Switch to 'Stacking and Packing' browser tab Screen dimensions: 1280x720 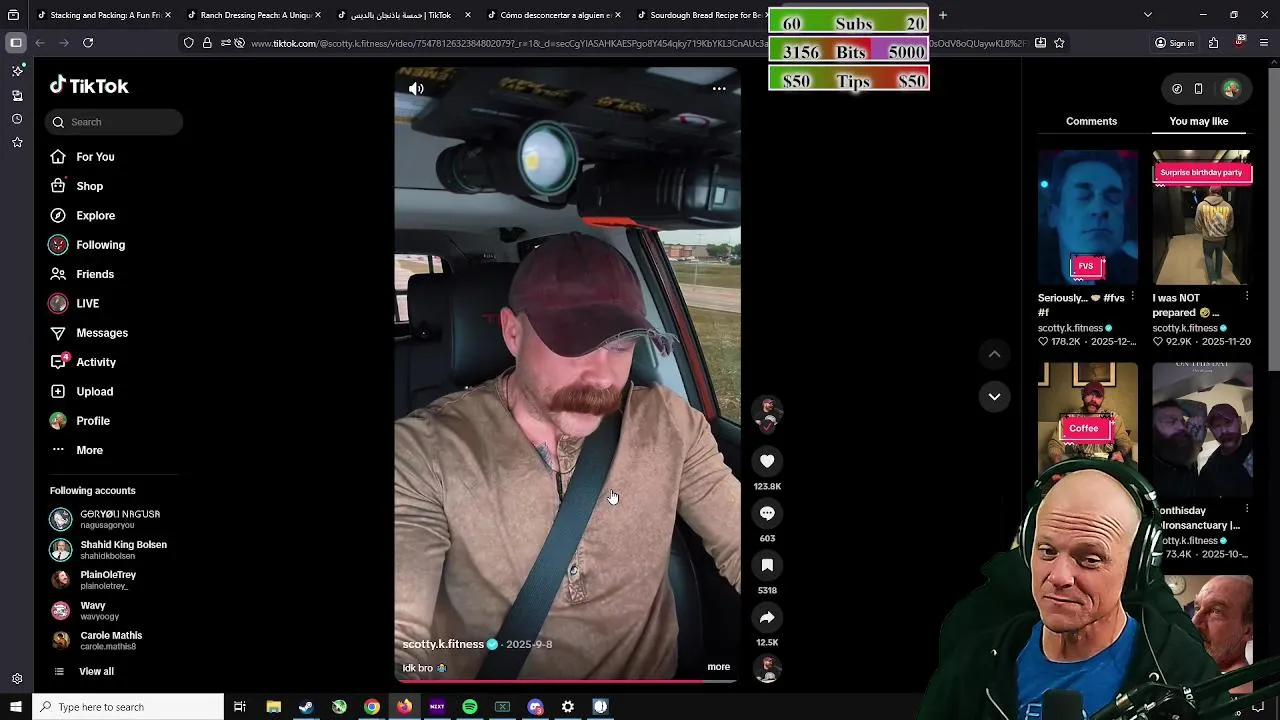point(104,15)
